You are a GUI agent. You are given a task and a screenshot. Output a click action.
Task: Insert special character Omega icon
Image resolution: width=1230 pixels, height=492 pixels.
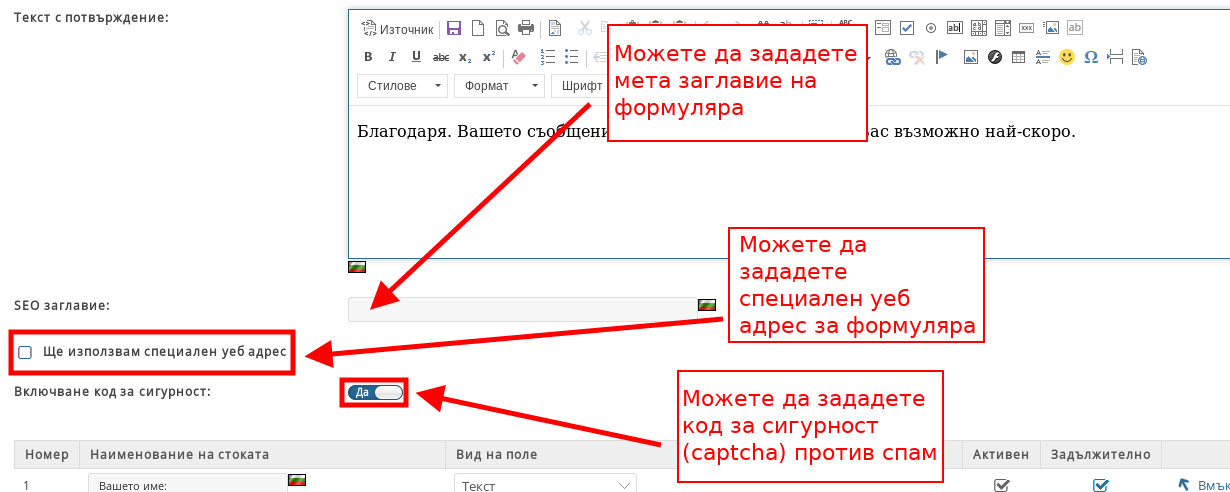(1091, 57)
